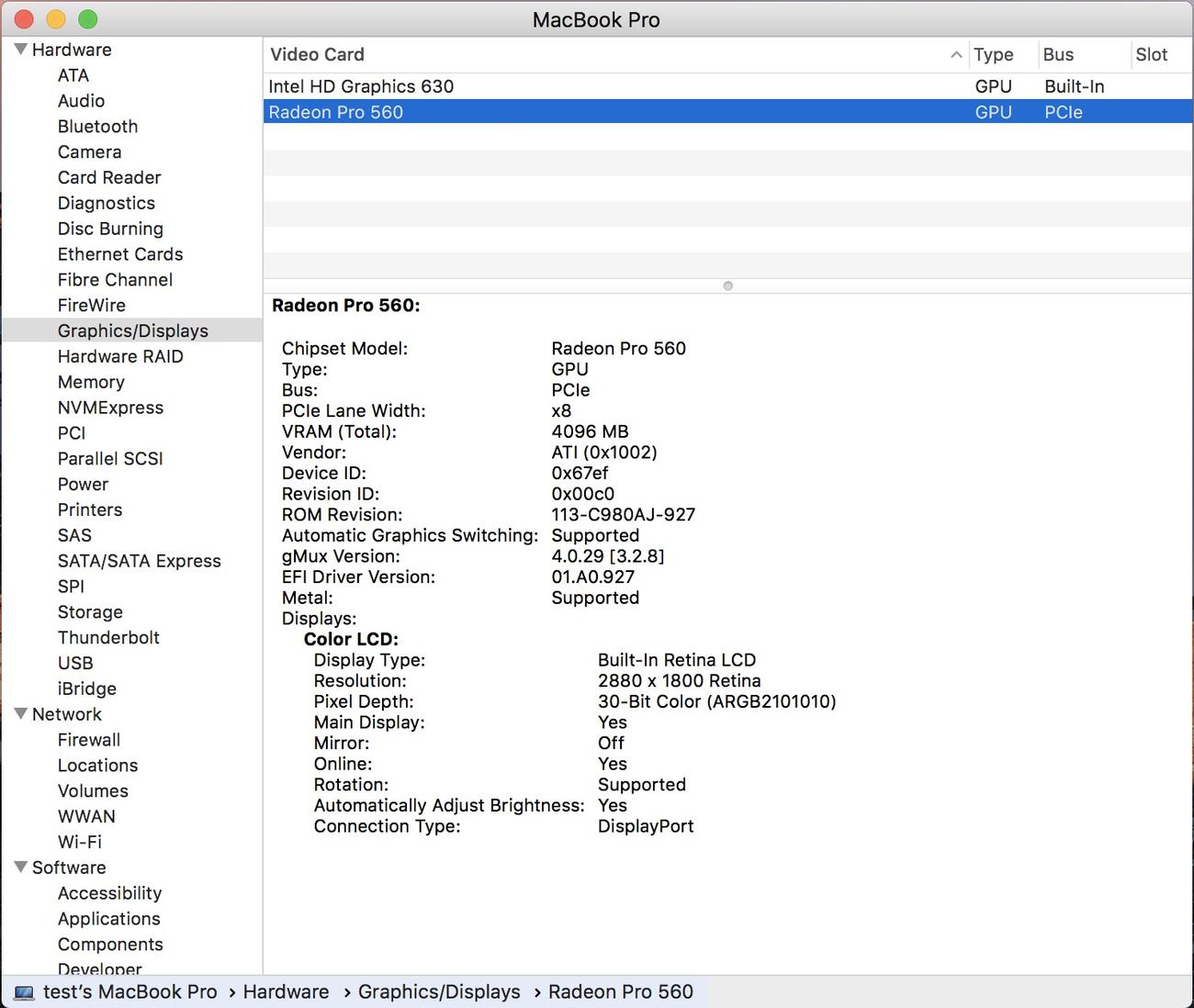Viewport: 1194px width, 1008px height.
Task: Select PCI in the sidebar
Action: (x=72, y=433)
